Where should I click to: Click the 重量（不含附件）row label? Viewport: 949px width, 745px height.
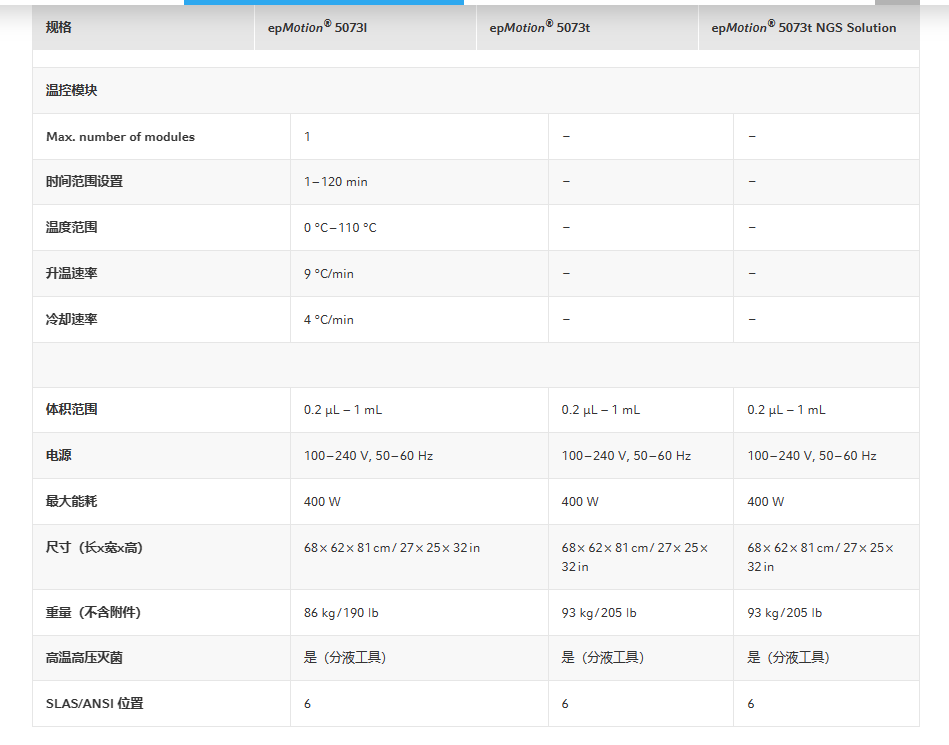93,612
